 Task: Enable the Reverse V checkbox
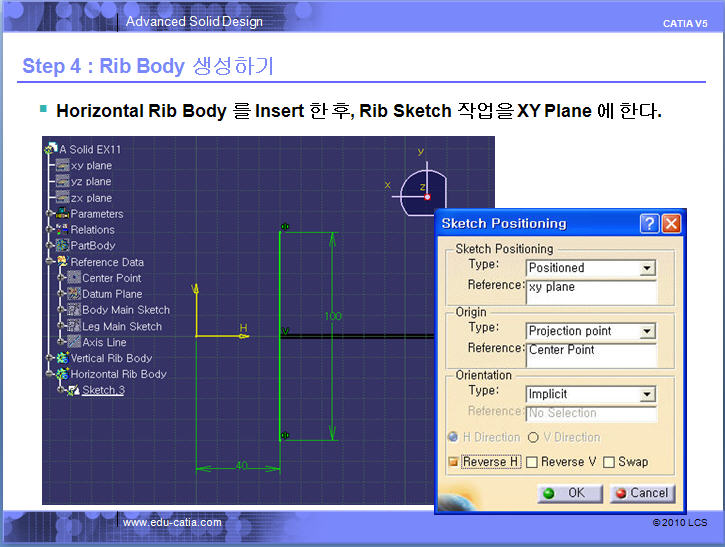tap(532, 462)
